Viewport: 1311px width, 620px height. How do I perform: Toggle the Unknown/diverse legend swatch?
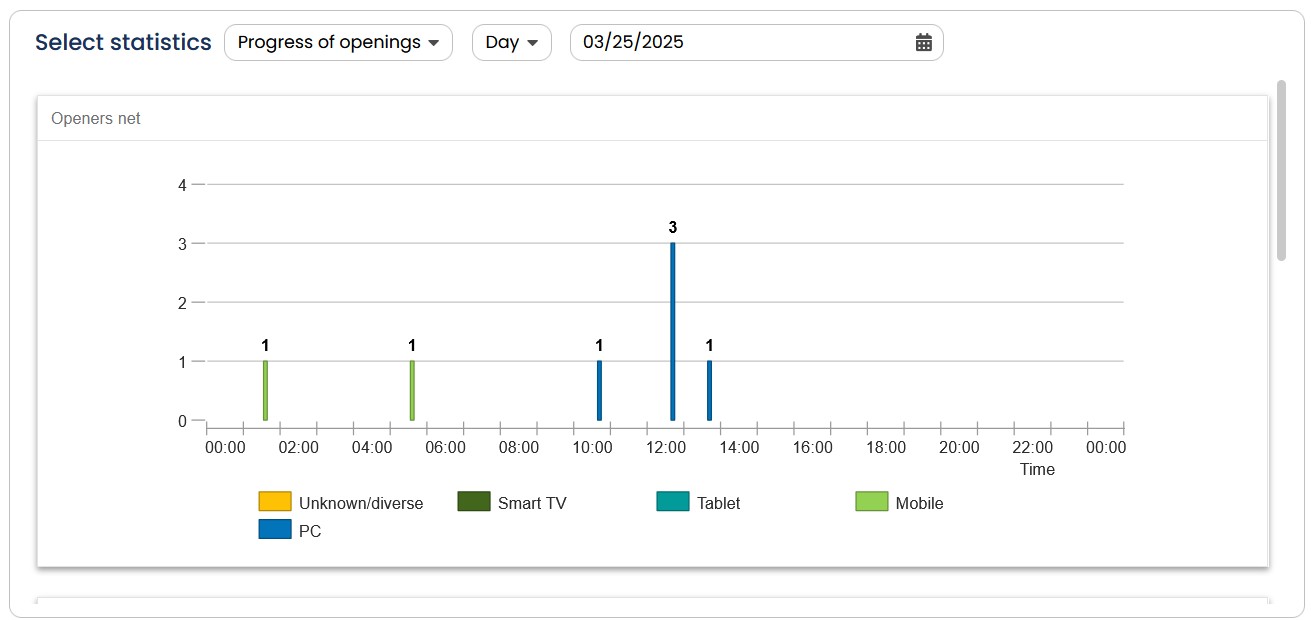(275, 502)
